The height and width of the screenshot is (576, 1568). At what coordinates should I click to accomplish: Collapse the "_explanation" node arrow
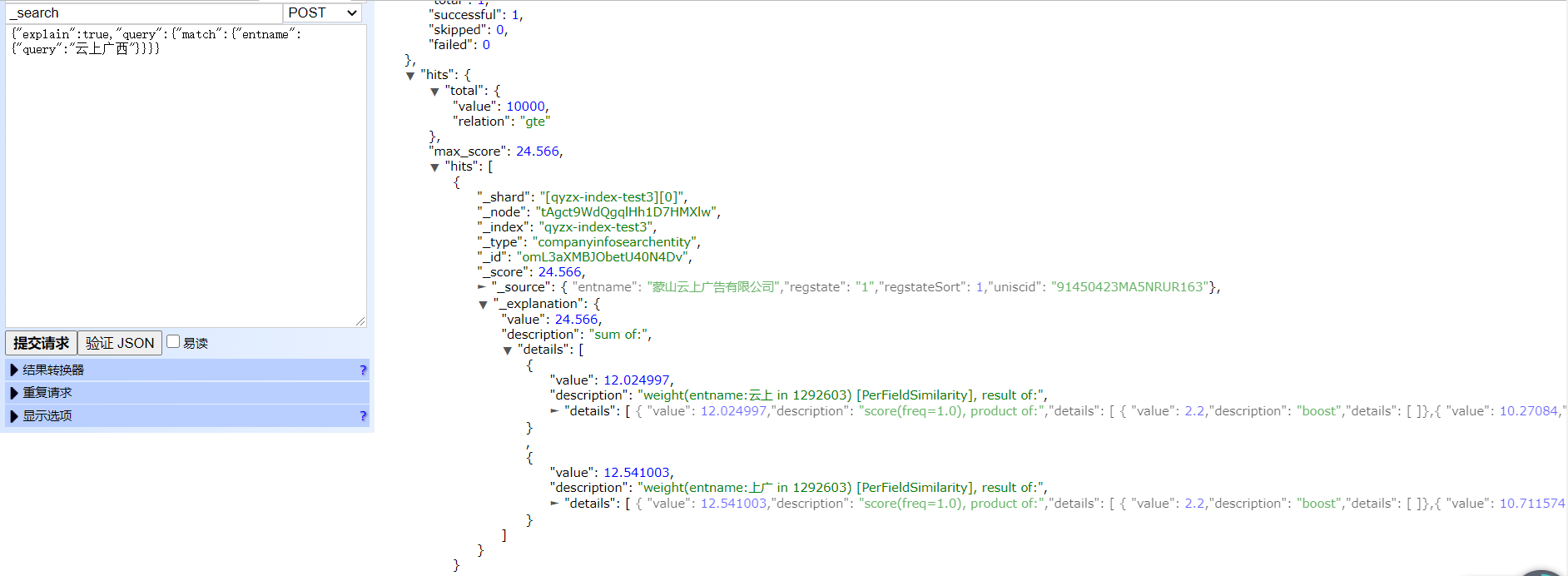click(x=483, y=305)
